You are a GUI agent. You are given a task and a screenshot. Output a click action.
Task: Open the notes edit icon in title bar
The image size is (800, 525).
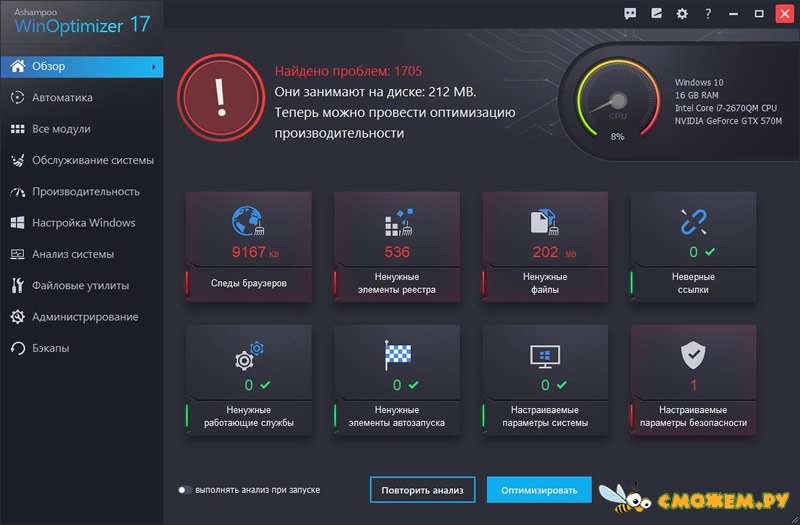click(657, 13)
